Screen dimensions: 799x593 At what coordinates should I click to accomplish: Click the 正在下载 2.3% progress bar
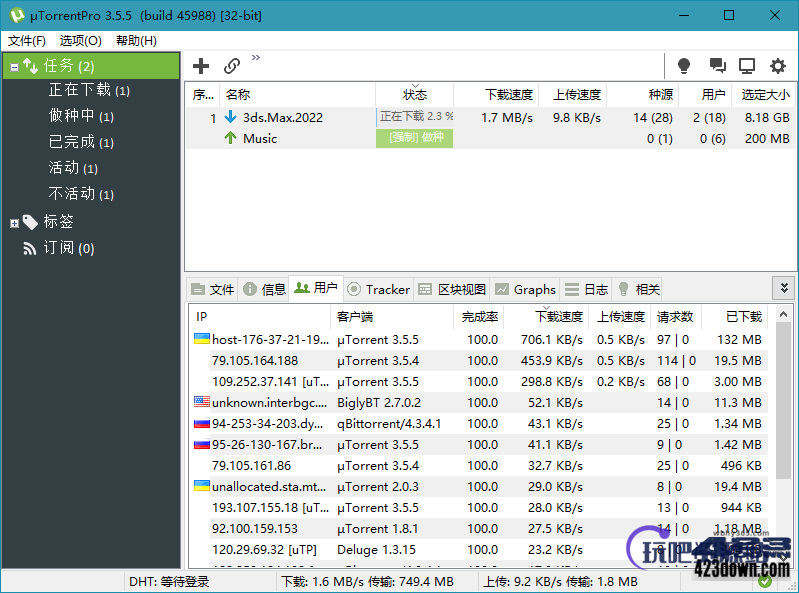click(415, 117)
